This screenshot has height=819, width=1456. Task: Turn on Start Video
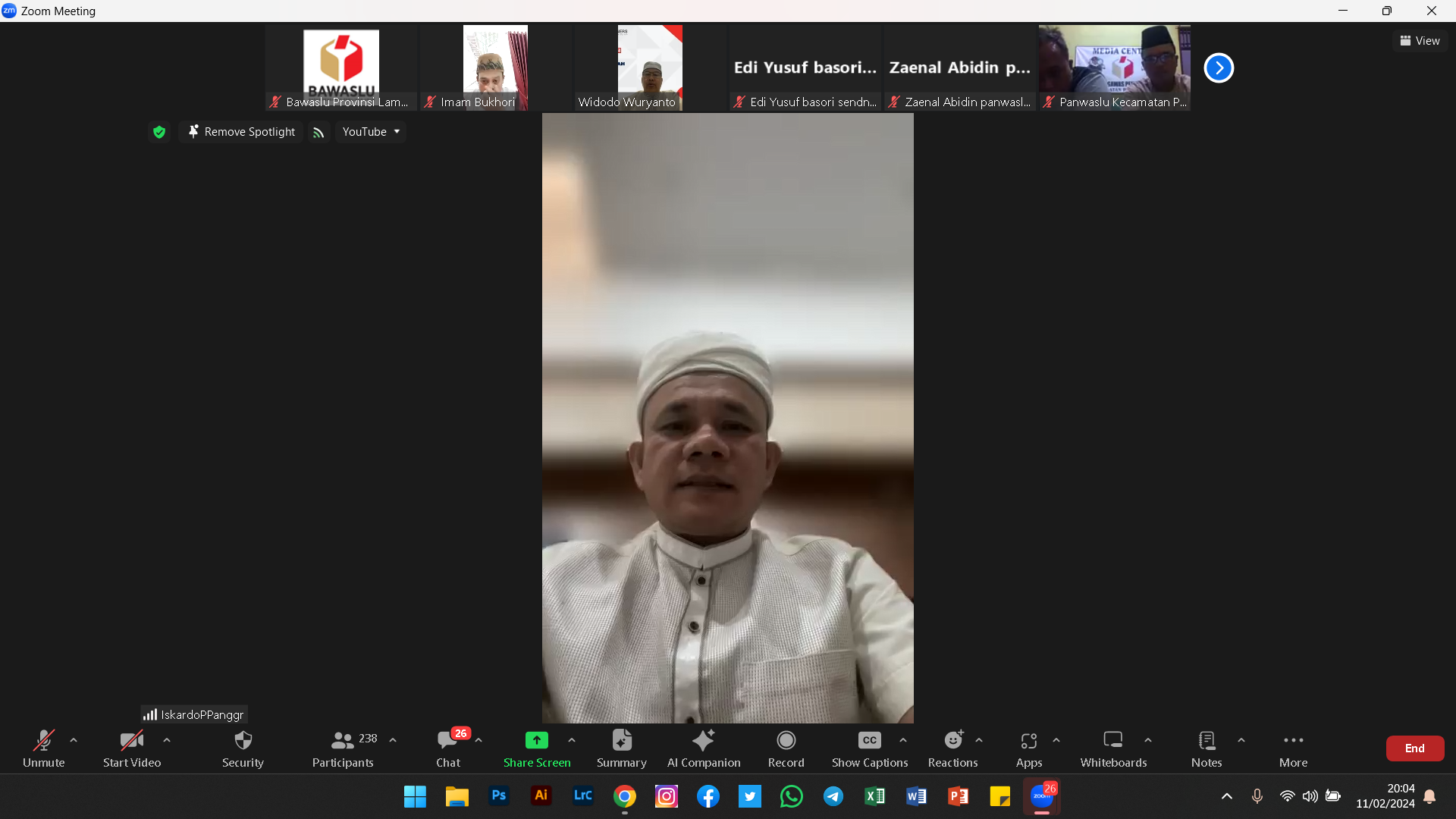pyautogui.click(x=130, y=748)
